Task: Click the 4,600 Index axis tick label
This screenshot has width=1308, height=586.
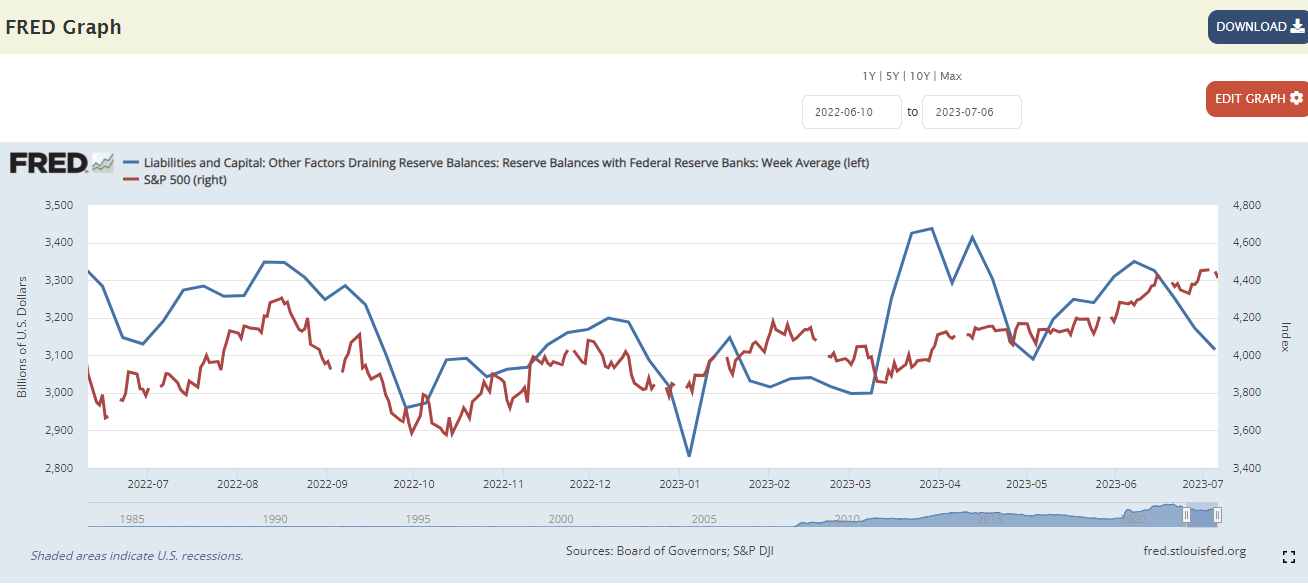Action: pyautogui.click(x=1246, y=243)
